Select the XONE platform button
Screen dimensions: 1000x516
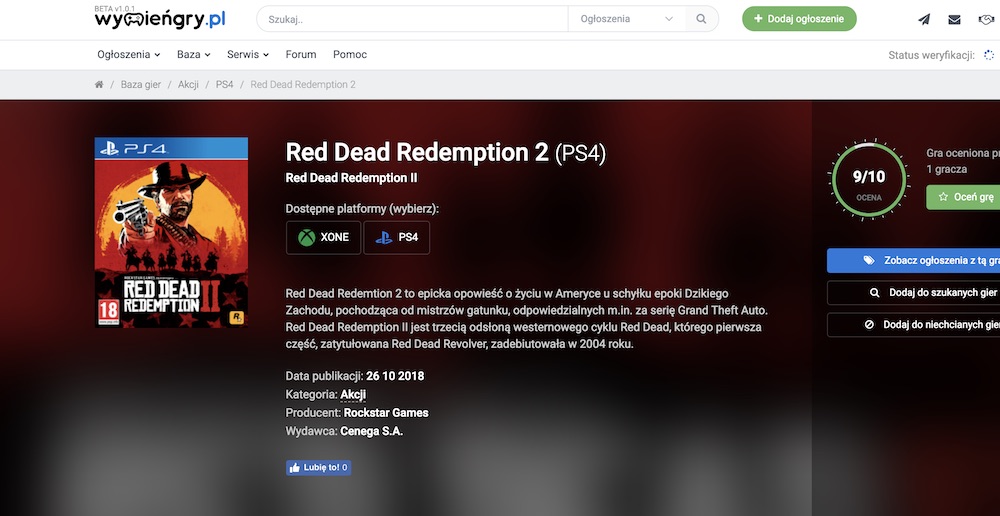pos(323,237)
